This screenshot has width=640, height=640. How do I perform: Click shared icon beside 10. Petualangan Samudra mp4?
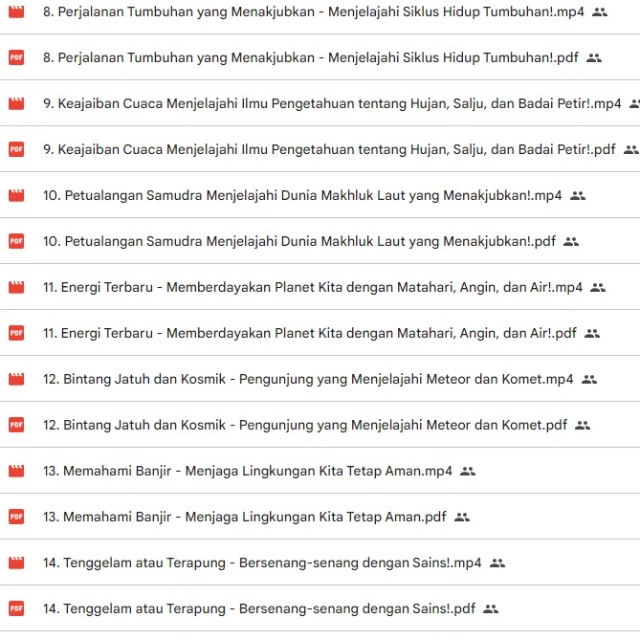[x=577, y=196]
